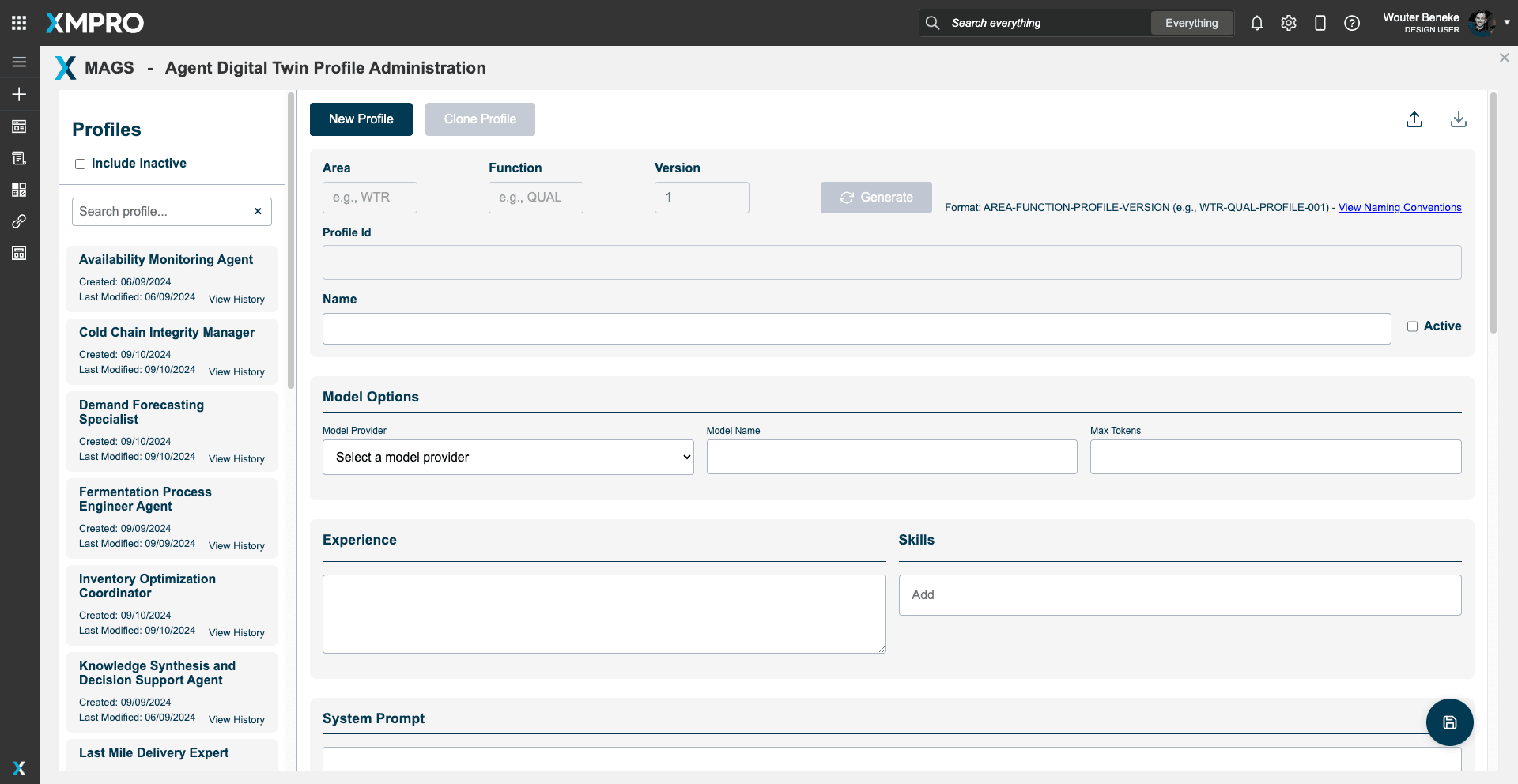Image resolution: width=1518 pixels, height=784 pixels.
Task: Open the Model Provider dropdown
Action: (508, 457)
